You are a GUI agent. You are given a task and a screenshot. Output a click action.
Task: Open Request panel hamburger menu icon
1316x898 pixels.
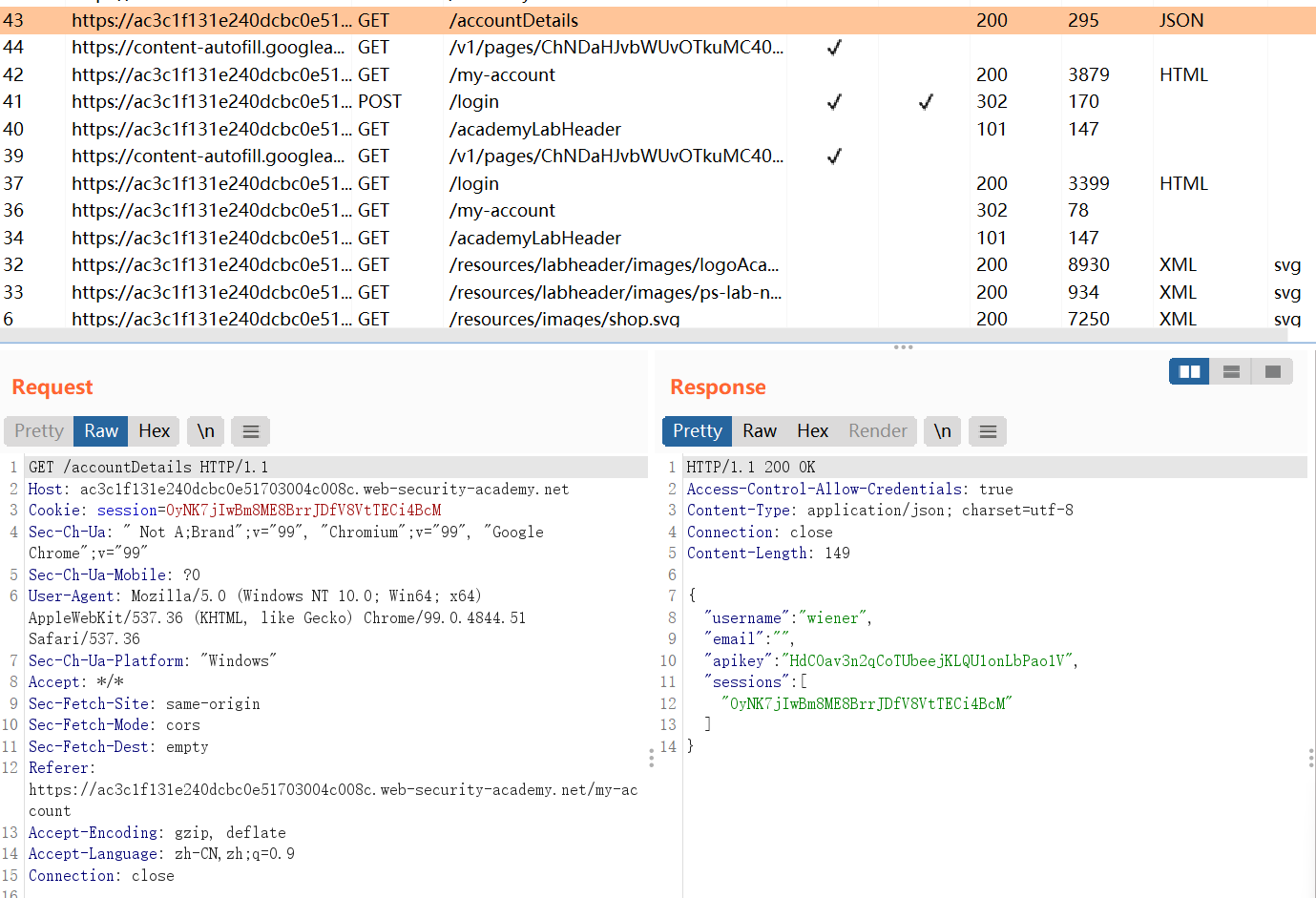click(251, 431)
